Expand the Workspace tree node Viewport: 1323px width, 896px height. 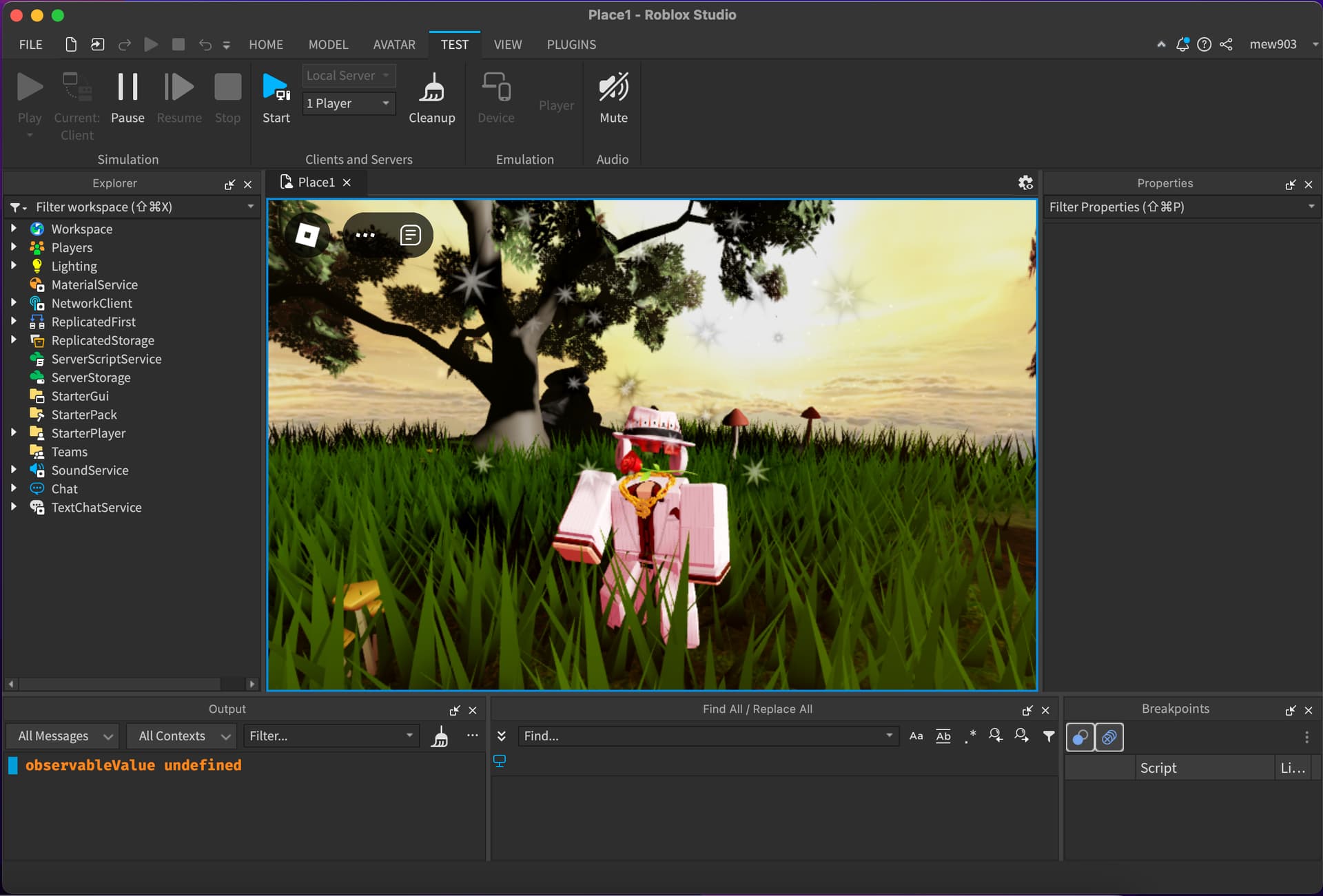(x=13, y=228)
